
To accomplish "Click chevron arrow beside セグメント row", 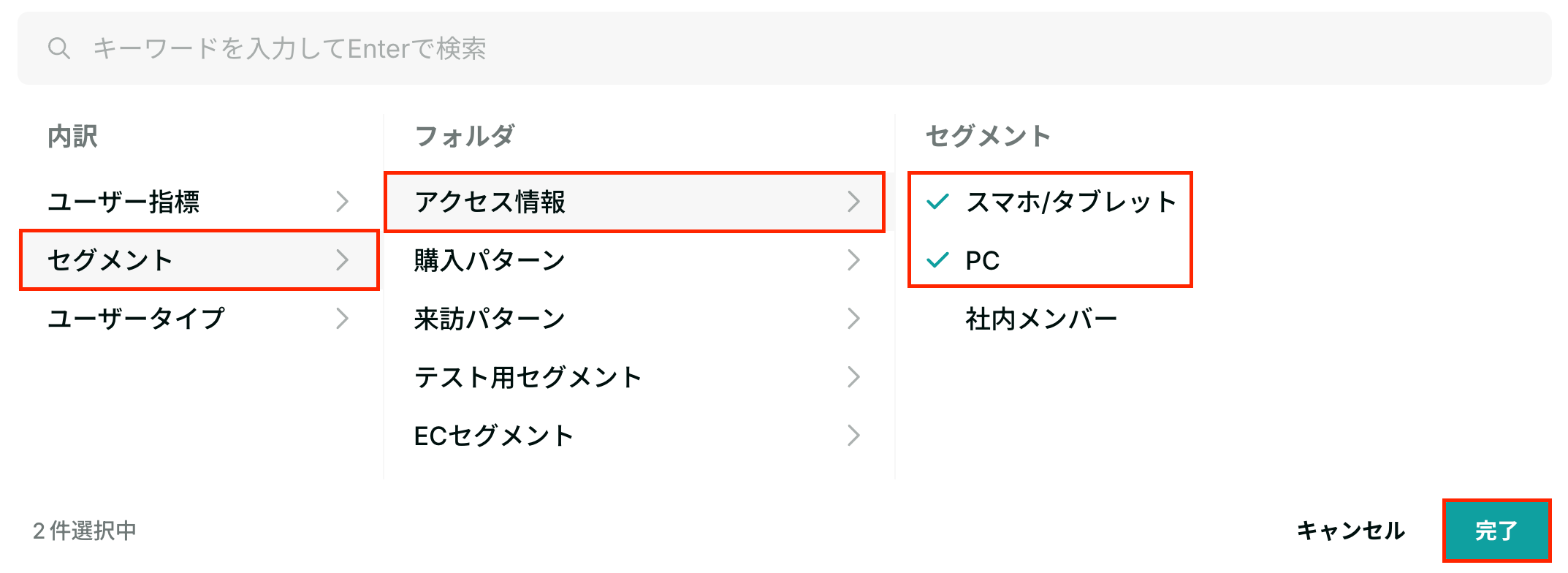I will point(342,259).
